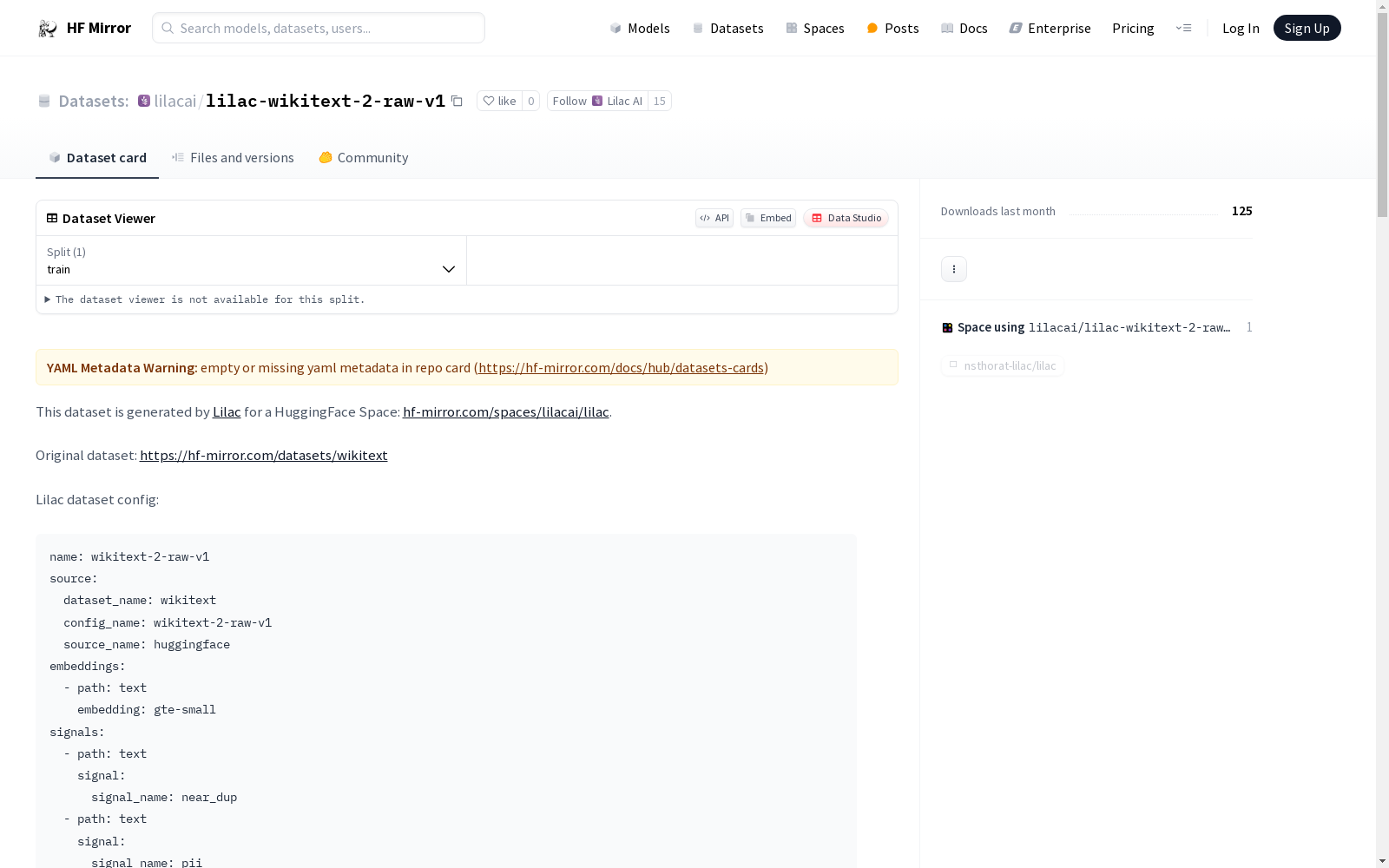Image resolution: width=1389 pixels, height=868 pixels.
Task: Click the Dataset Viewer table icon
Action: coord(52,218)
